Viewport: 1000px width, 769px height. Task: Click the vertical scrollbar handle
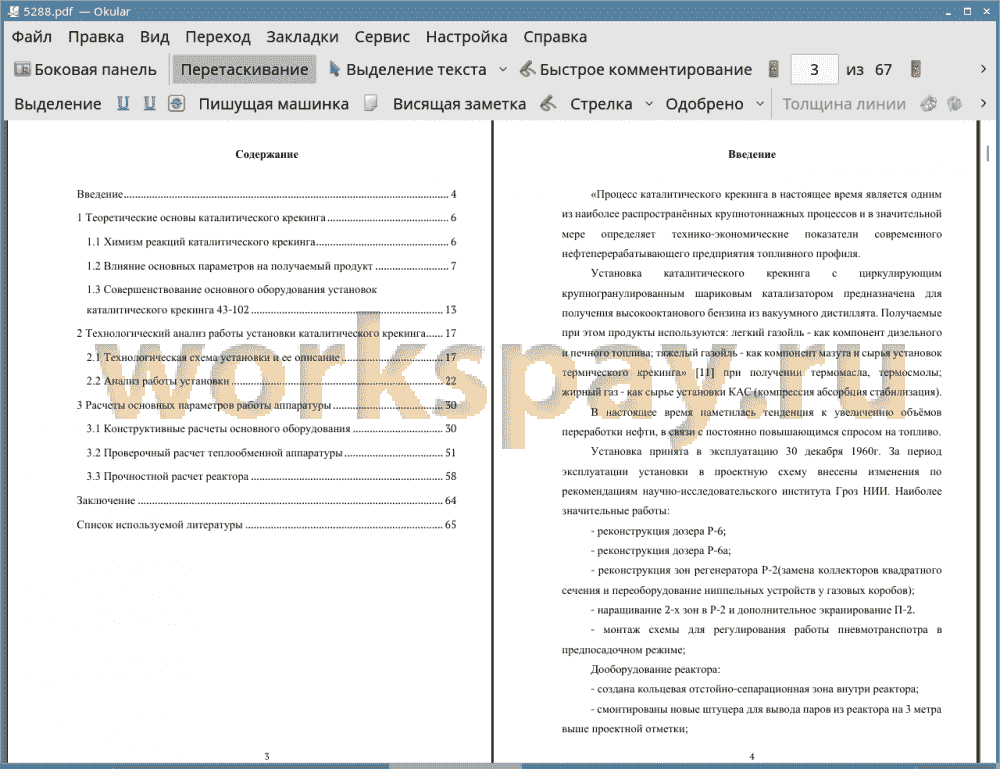click(987, 153)
